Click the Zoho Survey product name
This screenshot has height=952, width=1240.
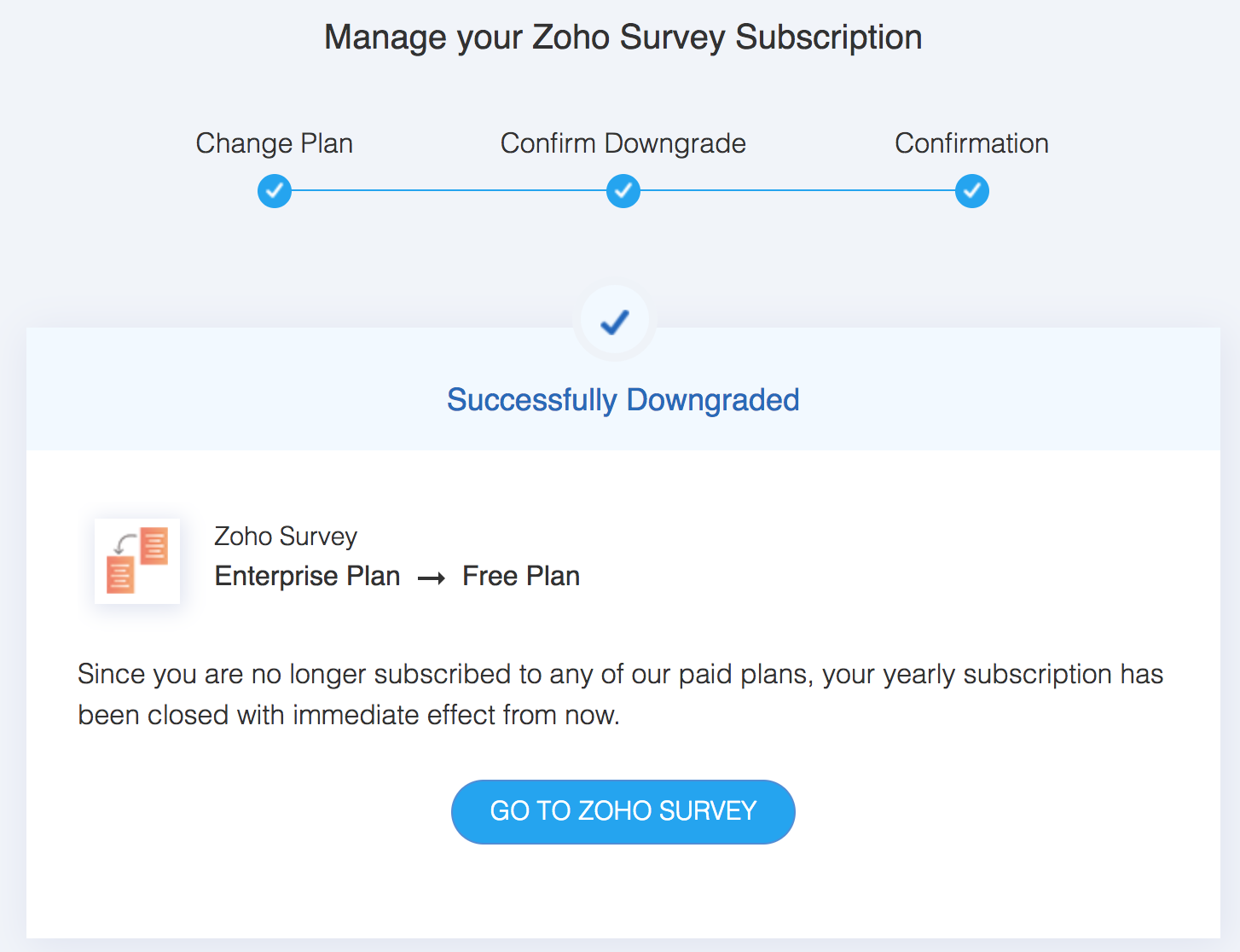pyautogui.click(x=286, y=537)
